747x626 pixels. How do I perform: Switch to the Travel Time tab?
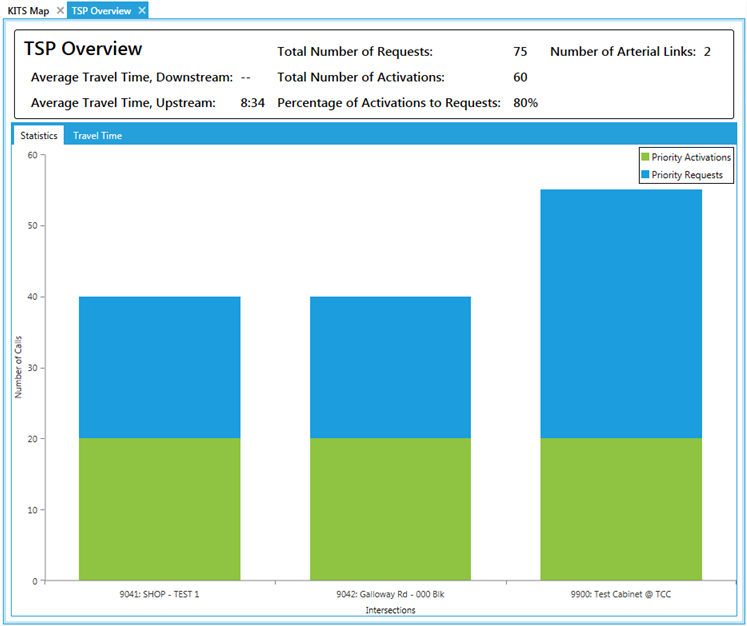(97, 135)
